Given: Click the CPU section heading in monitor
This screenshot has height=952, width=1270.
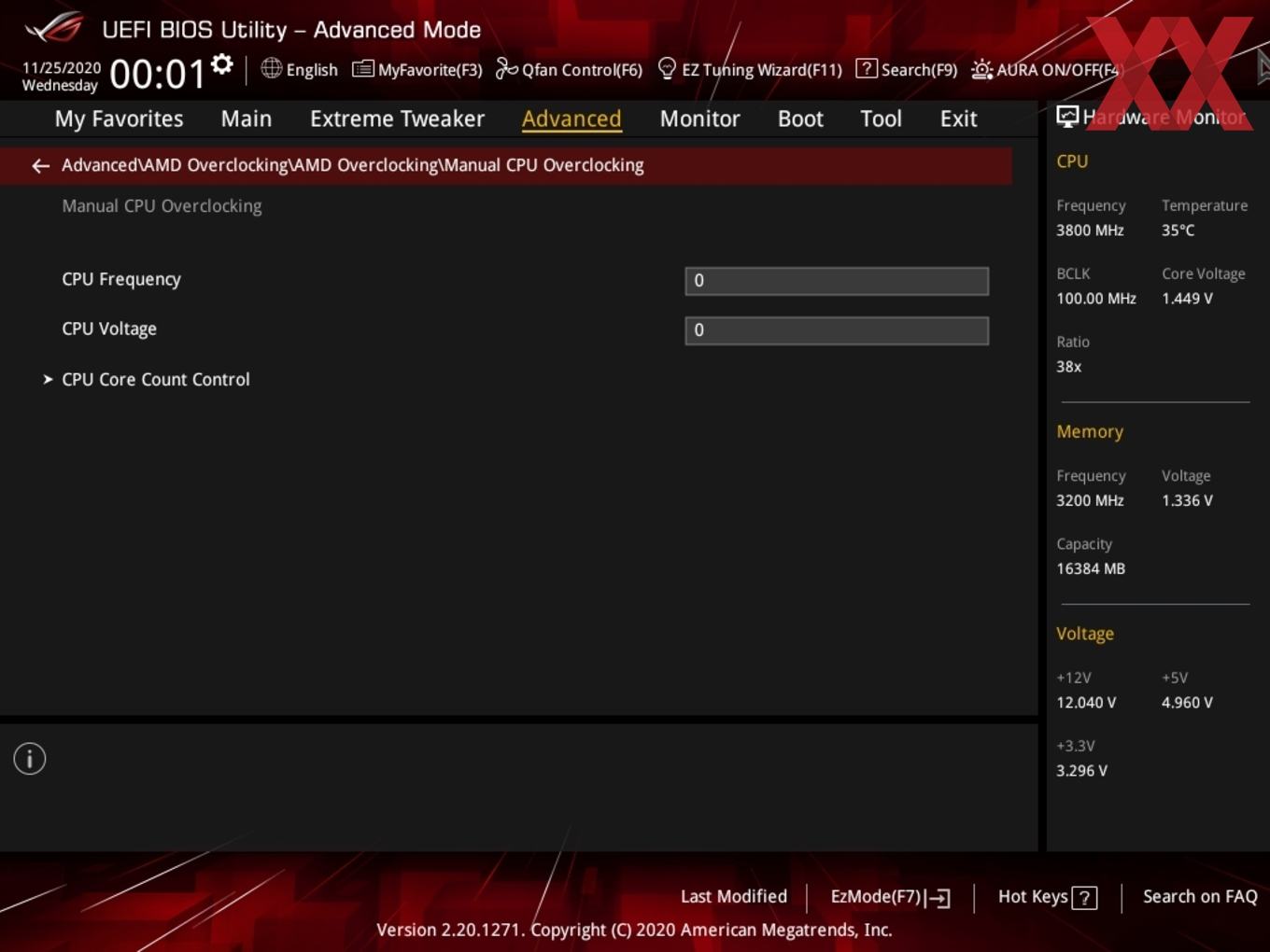Looking at the screenshot, I should point(1072,161).
